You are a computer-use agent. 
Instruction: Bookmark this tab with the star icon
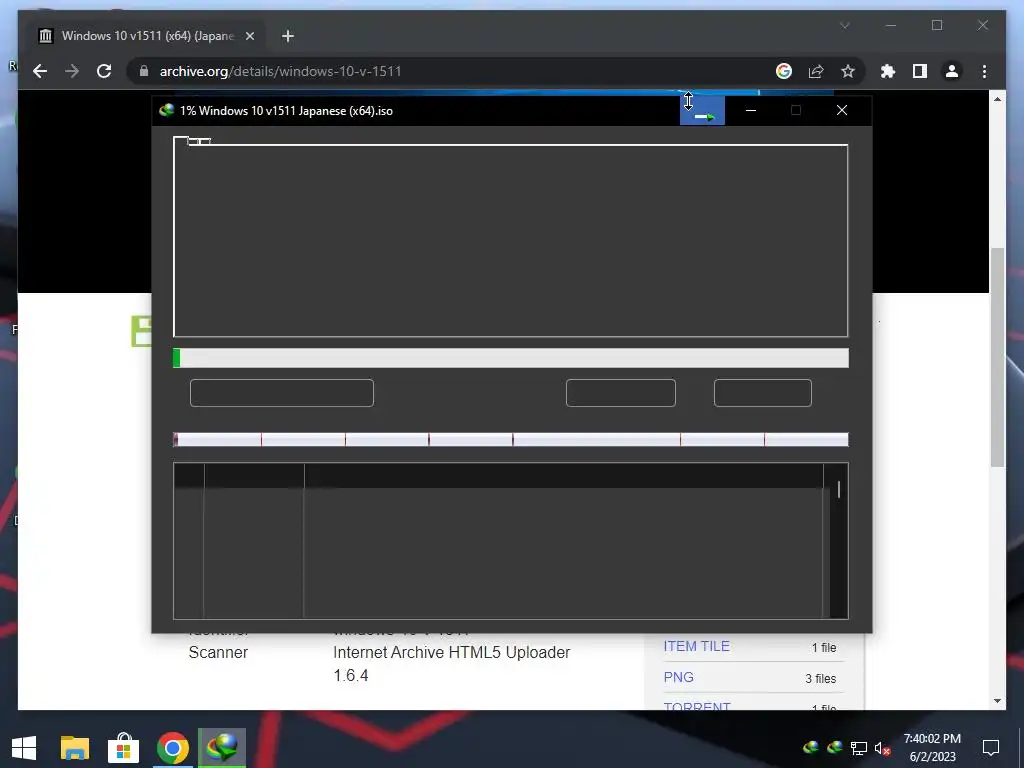848,71
